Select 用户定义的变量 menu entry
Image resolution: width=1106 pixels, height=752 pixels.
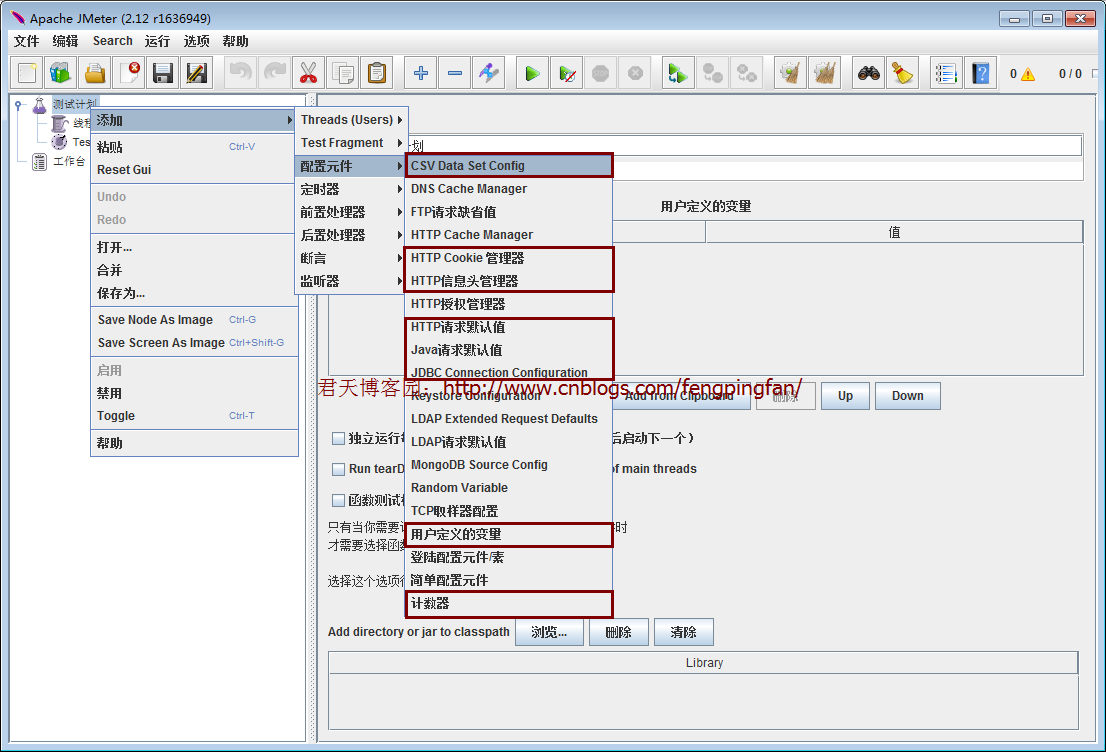point(509,534)
